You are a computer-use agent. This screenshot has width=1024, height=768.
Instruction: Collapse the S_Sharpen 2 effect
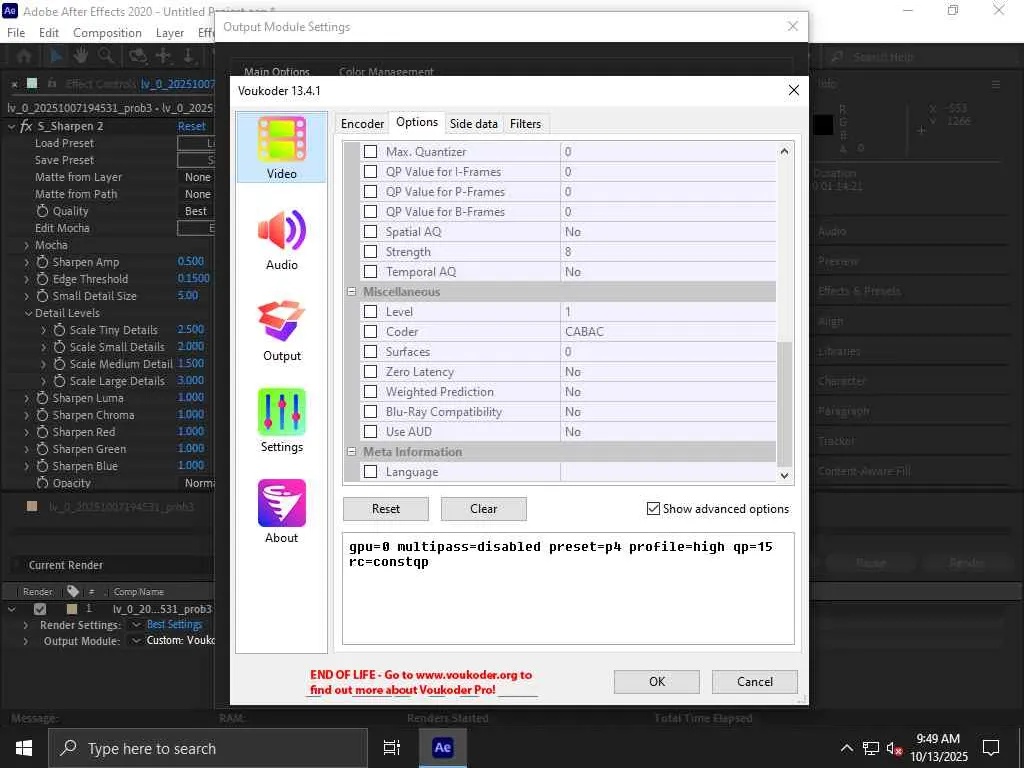coord(11,126)
